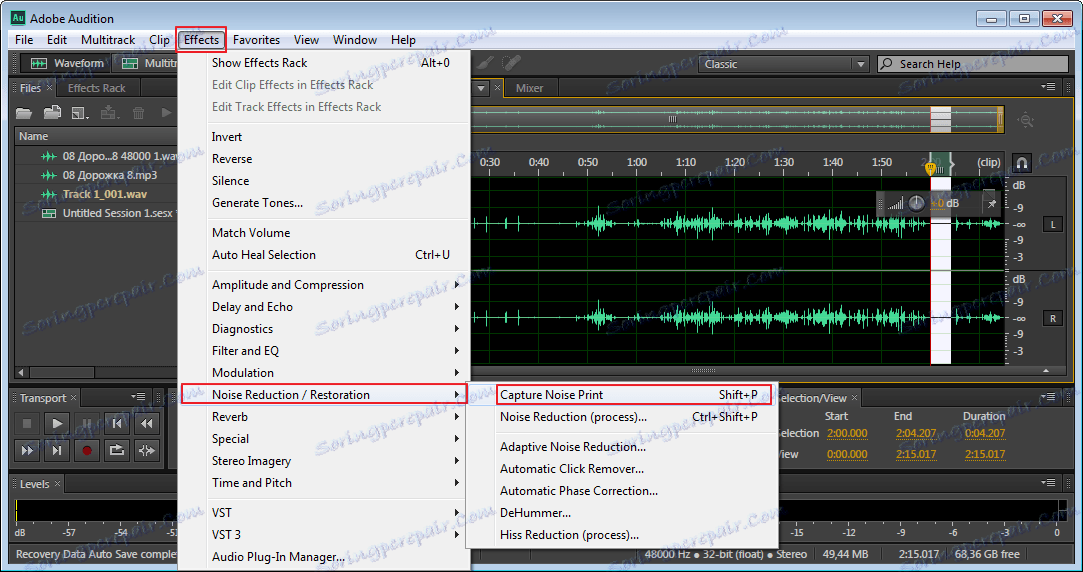This screenshot has height=572, width=1083.
Task: Click the Fast Forward button in Transport
Action: pyautogui.click(x=27, y=450)
